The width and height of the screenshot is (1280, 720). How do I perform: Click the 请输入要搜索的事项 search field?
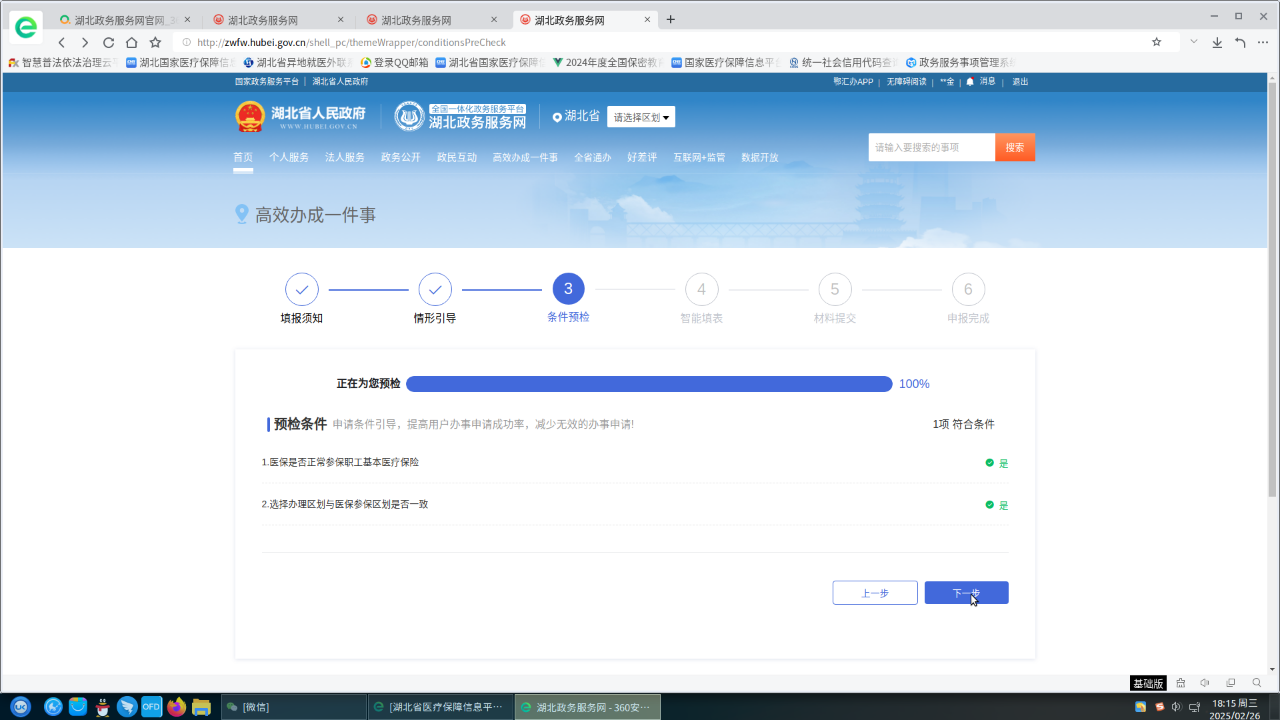931,147
